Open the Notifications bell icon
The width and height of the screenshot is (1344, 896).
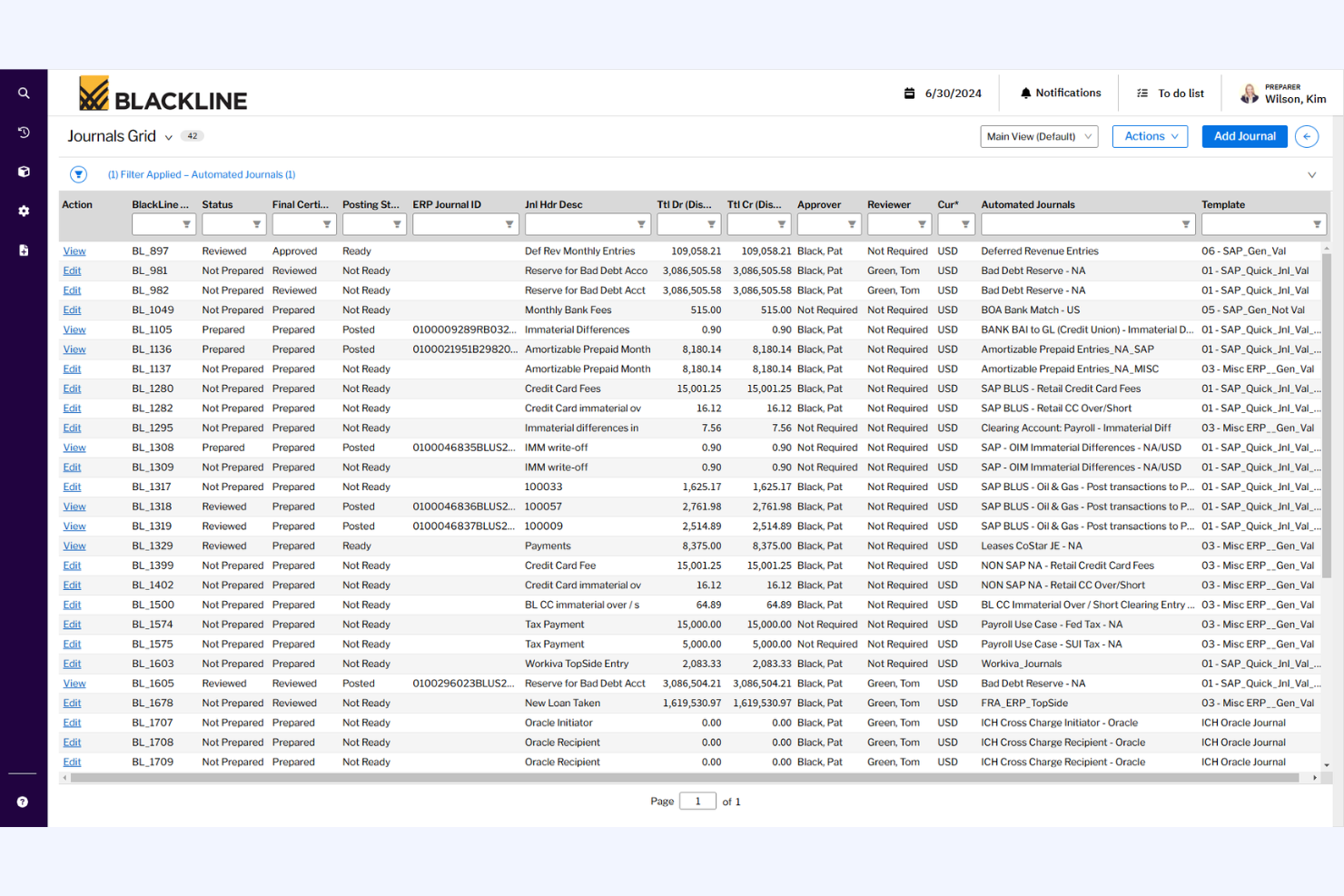(1025, 93)
